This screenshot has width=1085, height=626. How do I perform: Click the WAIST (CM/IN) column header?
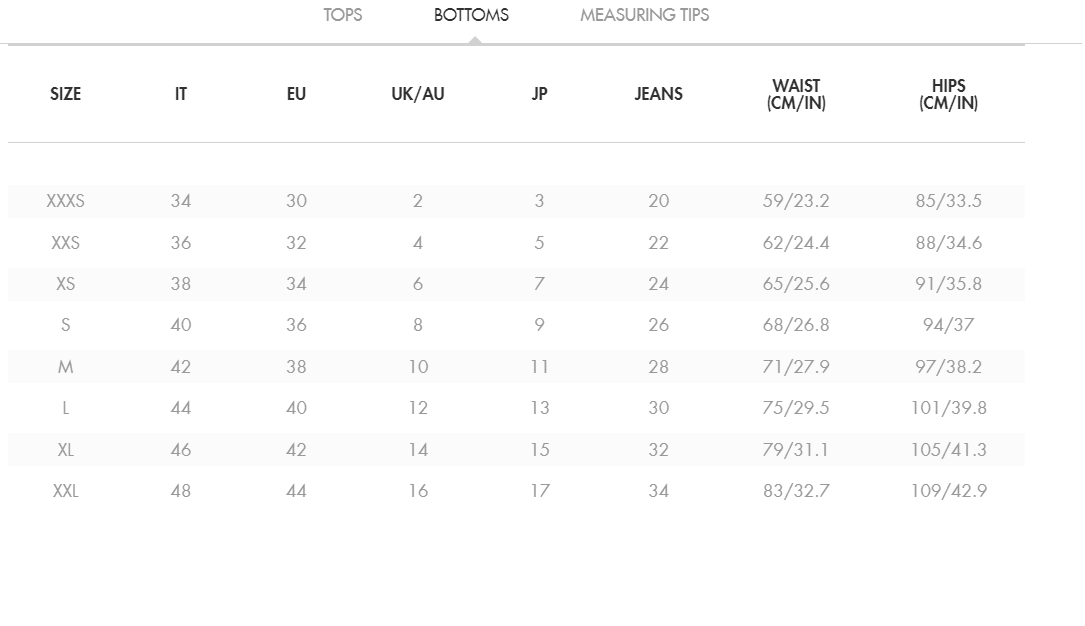tap(796, 94)
